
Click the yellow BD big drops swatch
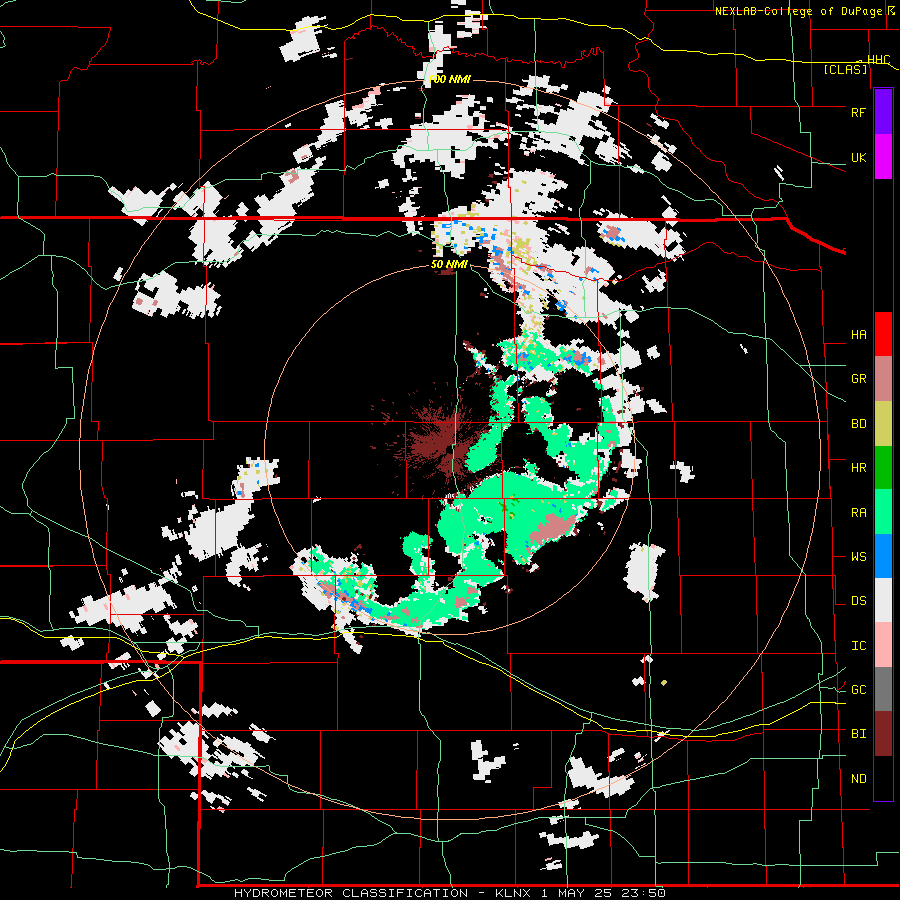coord(883,424)
